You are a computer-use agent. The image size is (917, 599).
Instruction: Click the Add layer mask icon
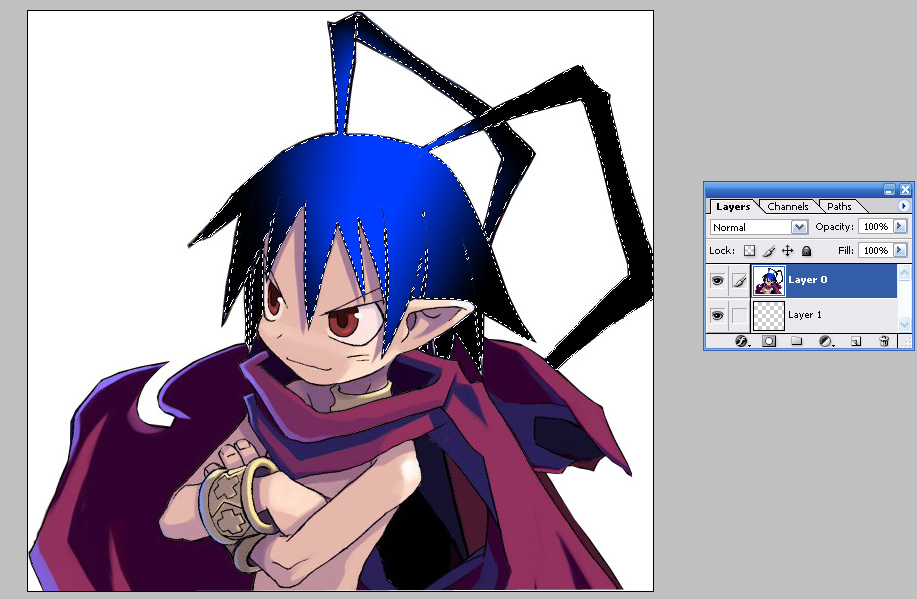coord(769,341)
